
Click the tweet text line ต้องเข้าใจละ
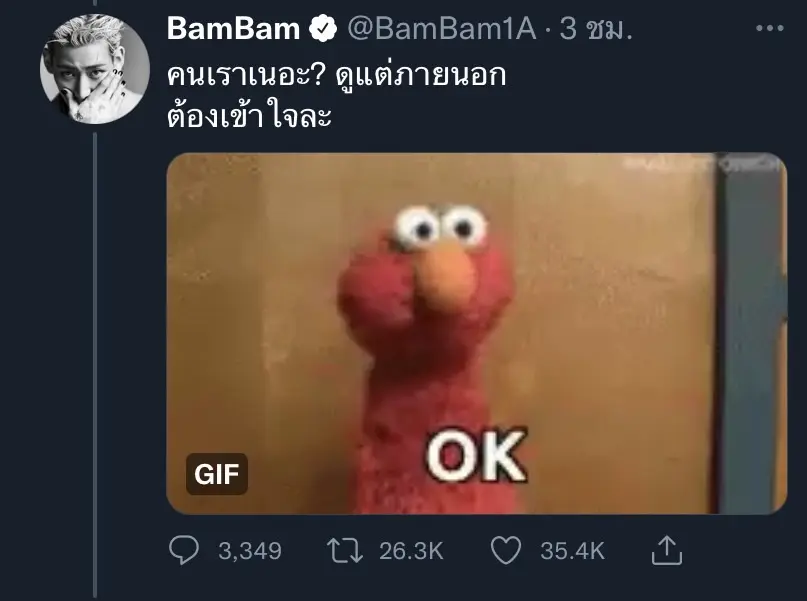[x=249, y=116]
